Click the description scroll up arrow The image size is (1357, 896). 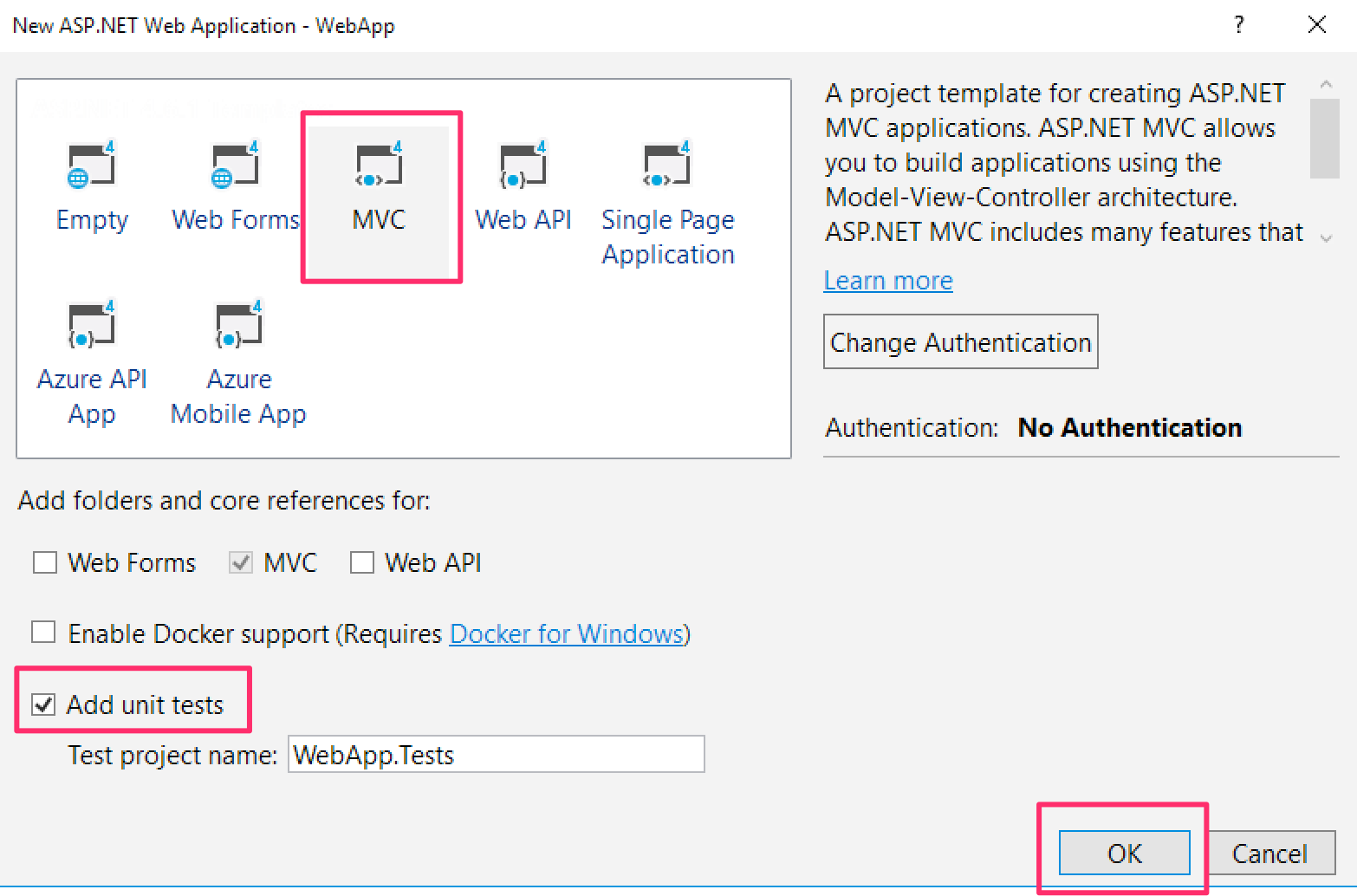(x=1325, y=85)
